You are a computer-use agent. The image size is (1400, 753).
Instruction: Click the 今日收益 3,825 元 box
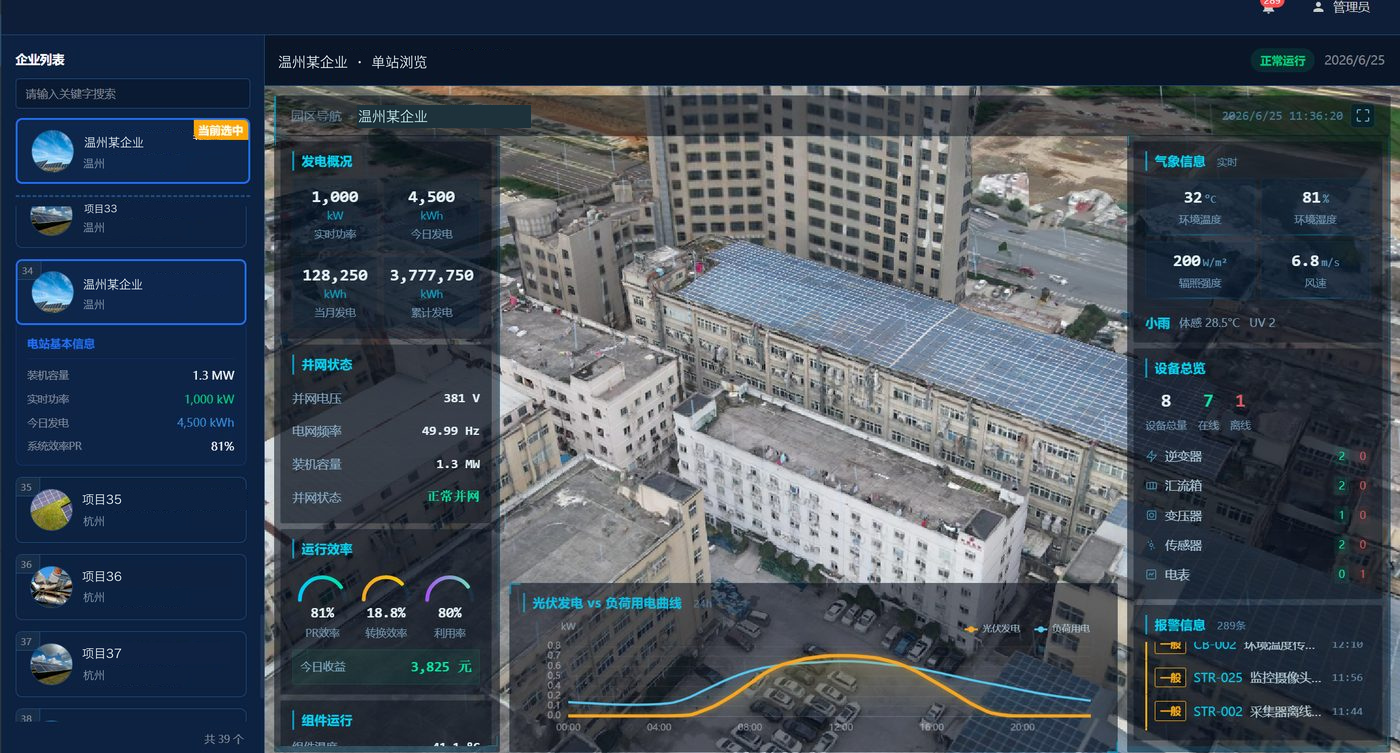tap(385, 667)
